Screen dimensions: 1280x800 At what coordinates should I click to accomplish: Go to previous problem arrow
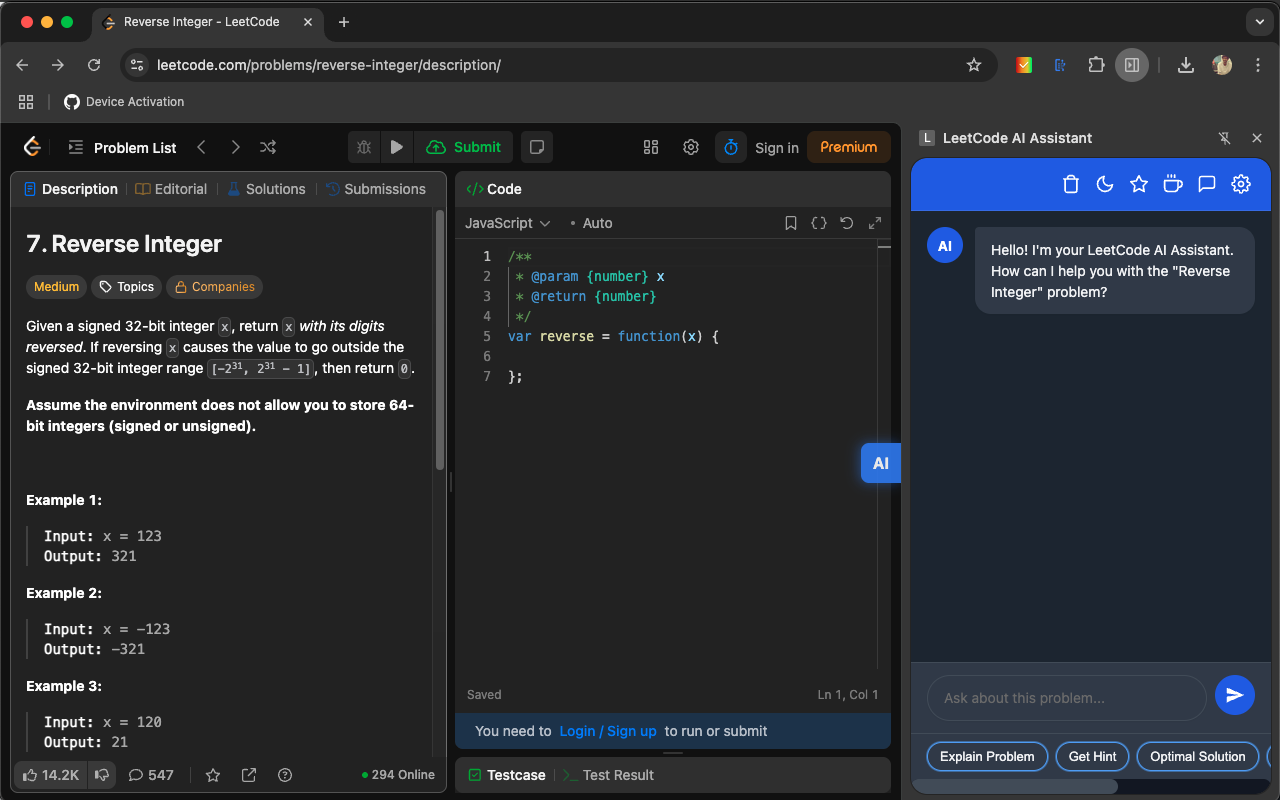[201, 147]
